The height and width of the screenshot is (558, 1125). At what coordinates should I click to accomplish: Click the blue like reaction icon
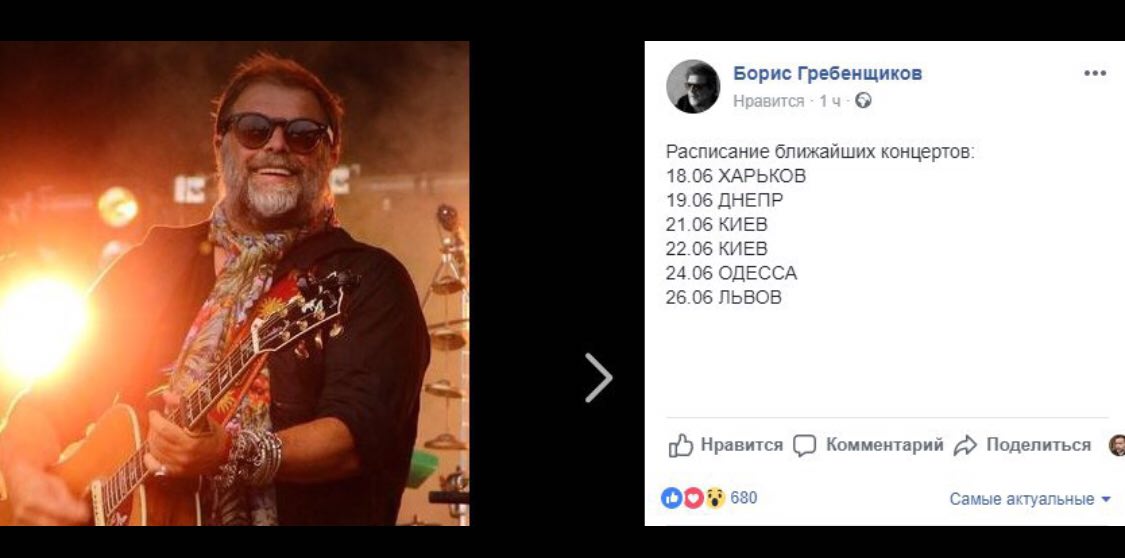tap(671, 498)
